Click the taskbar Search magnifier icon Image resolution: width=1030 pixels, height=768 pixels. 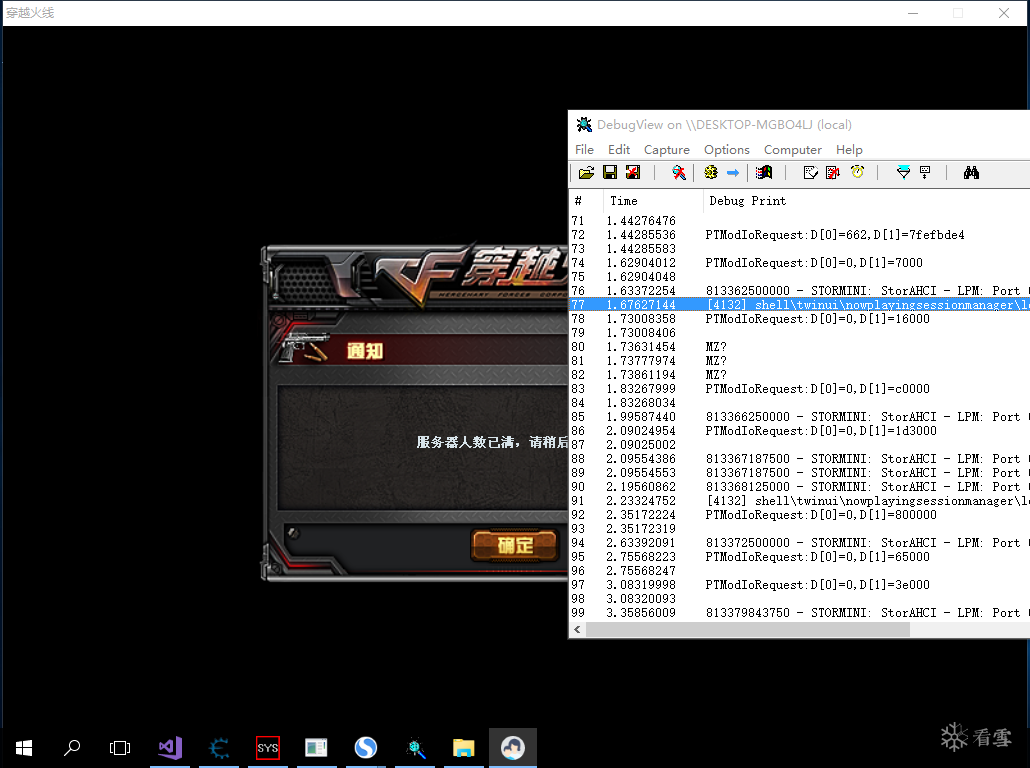point(72,748)
